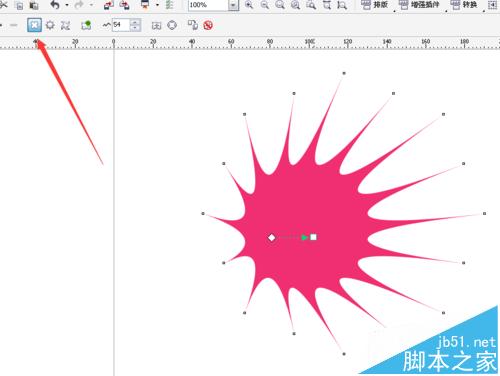The width and height of the screenshot is (500, 376).
Task: Increase amplitude with the up stepper
Action: click(x=135, y=22)
